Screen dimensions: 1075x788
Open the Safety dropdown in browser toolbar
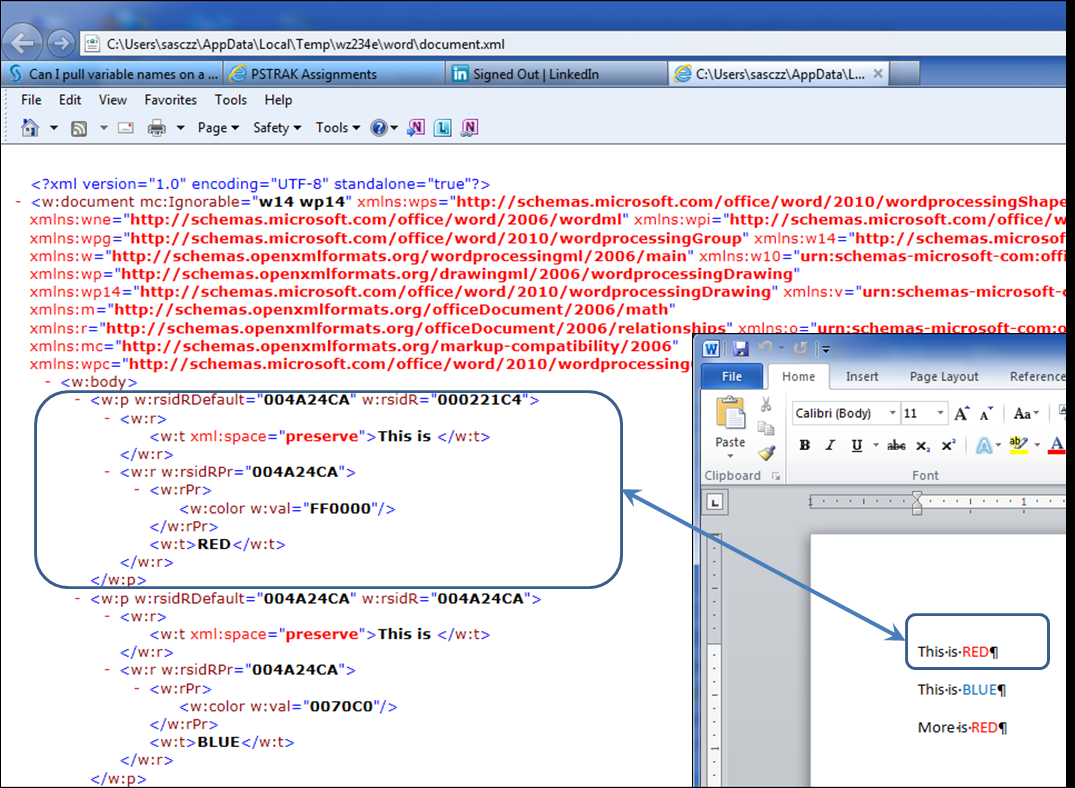point(276,128)
